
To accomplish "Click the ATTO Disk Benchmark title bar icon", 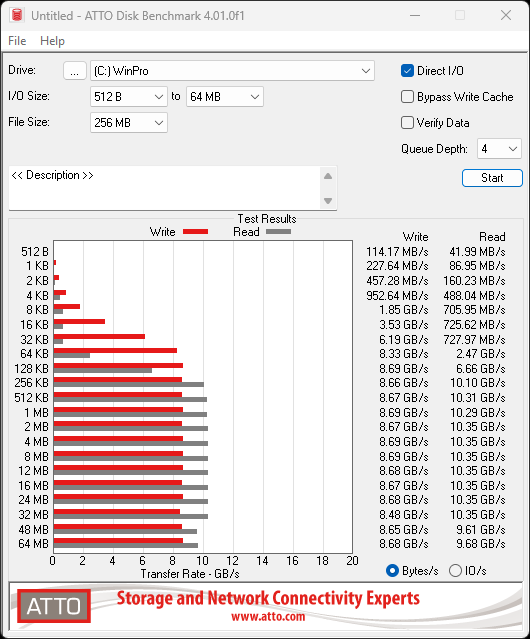I will pos(17,15).
